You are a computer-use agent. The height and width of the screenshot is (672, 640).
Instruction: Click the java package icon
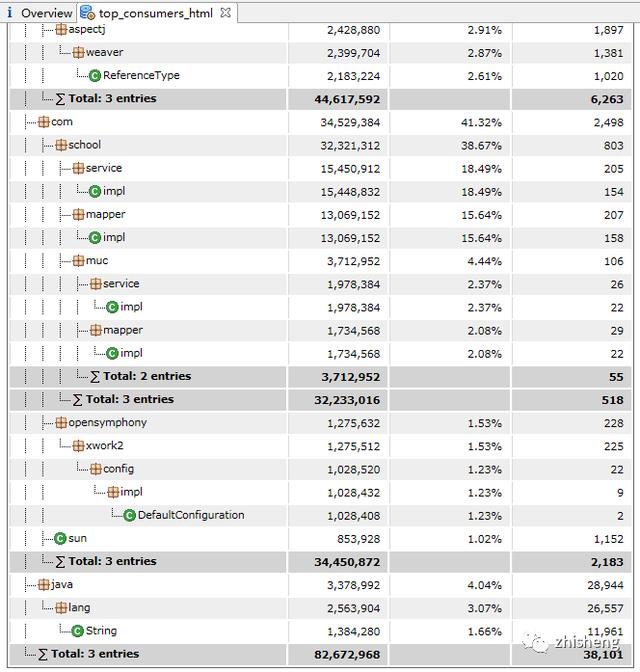43,585
